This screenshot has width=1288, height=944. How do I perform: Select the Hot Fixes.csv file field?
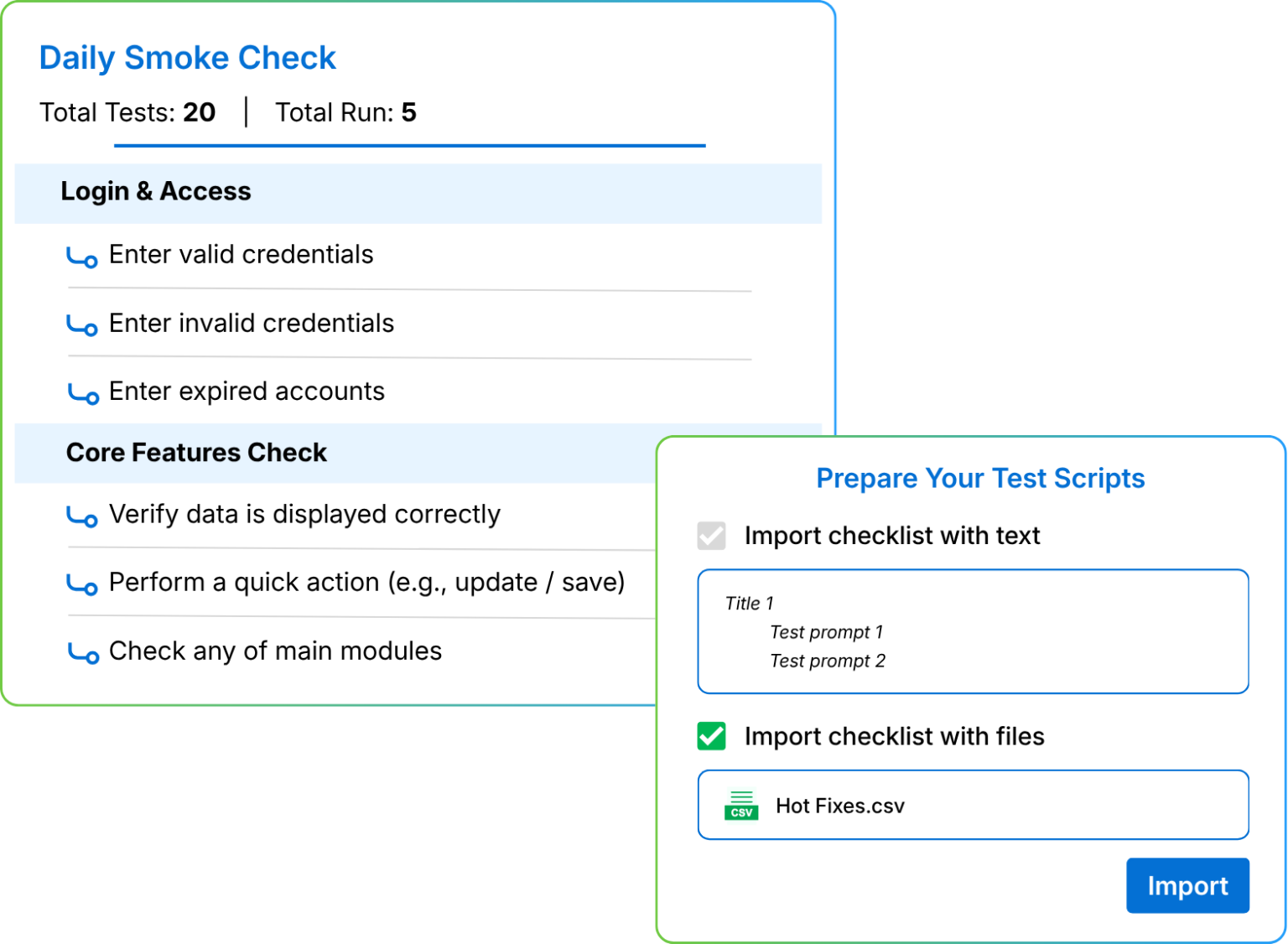[x=973, y=805]
